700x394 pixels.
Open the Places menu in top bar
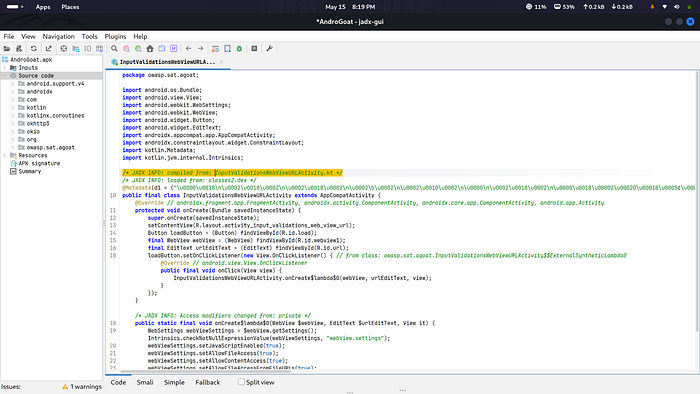tap(70, 7)
